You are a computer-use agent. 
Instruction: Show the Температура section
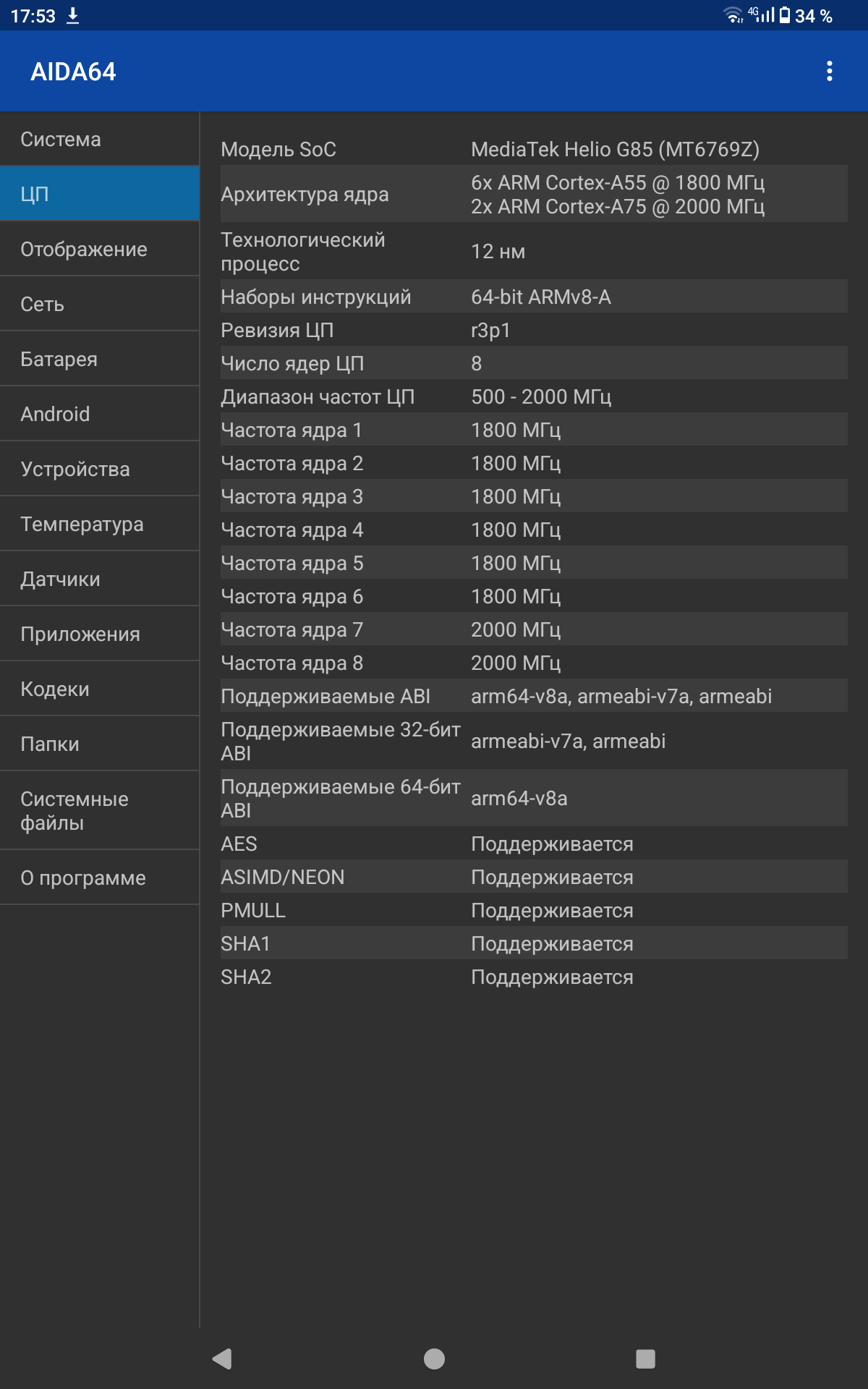[x=100, y=524]
